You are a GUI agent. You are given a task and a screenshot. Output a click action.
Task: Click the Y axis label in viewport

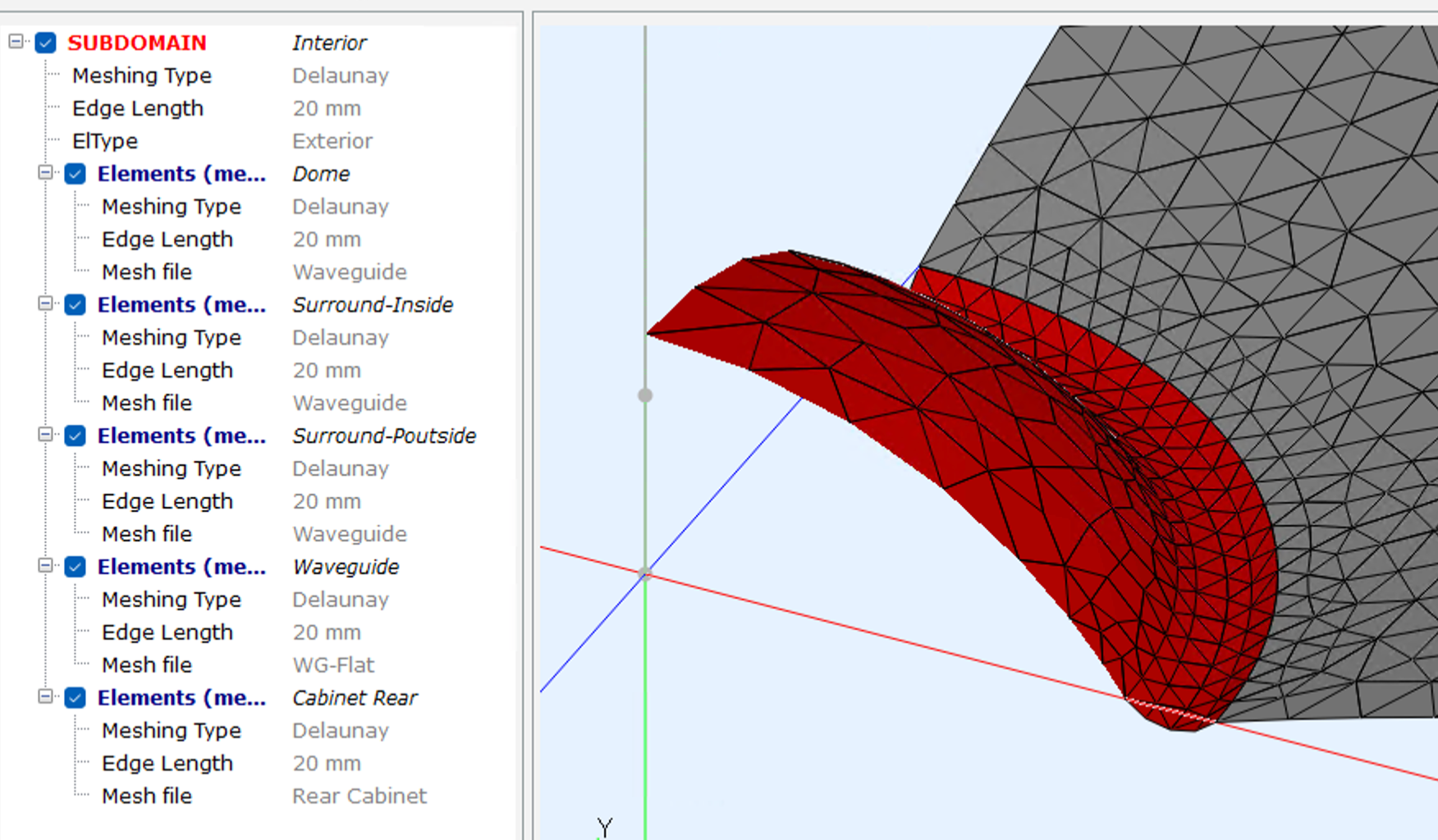[605, 827]
